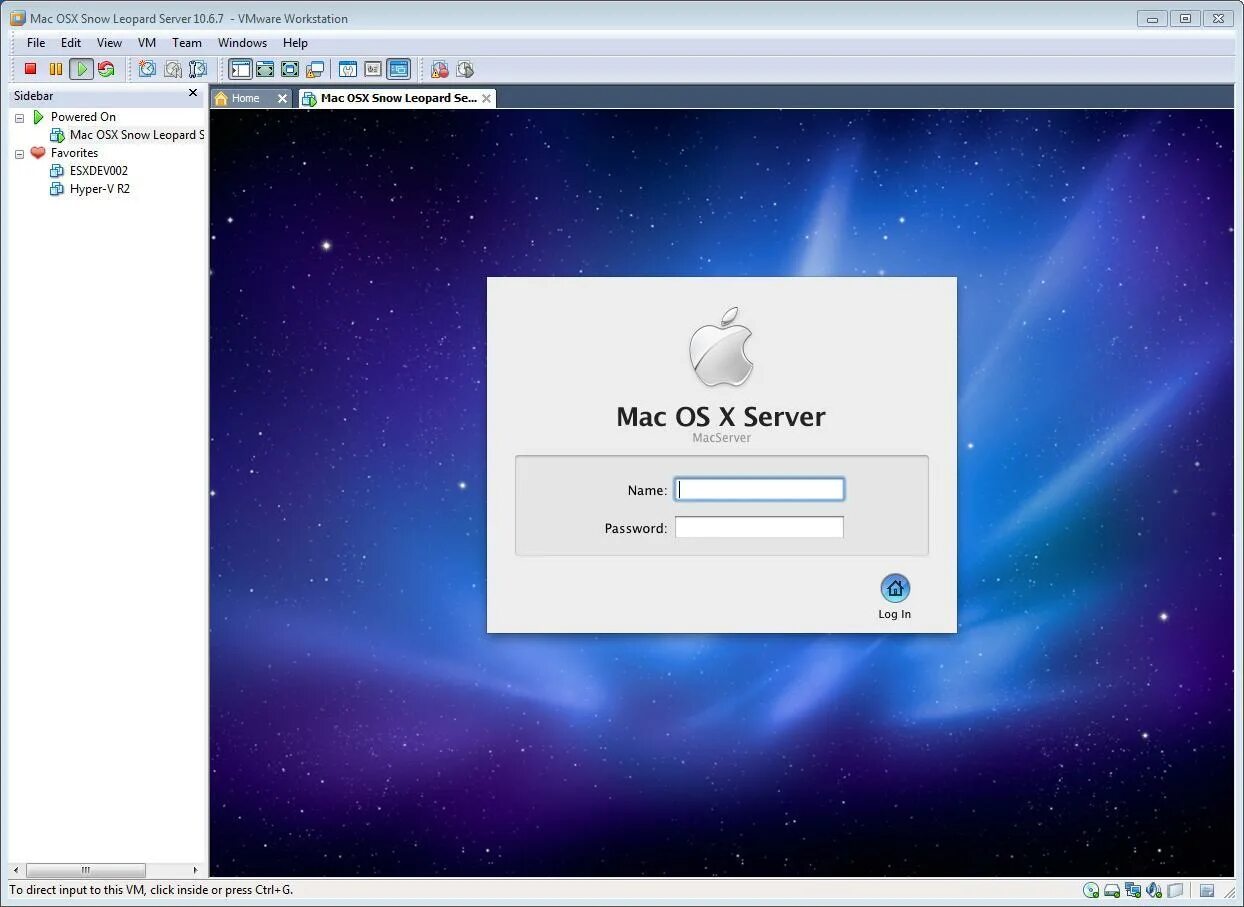This screenshot has height=907, width=1244.
Task: Enter Unity mode toolbar icon
Action: click(315, 69)
